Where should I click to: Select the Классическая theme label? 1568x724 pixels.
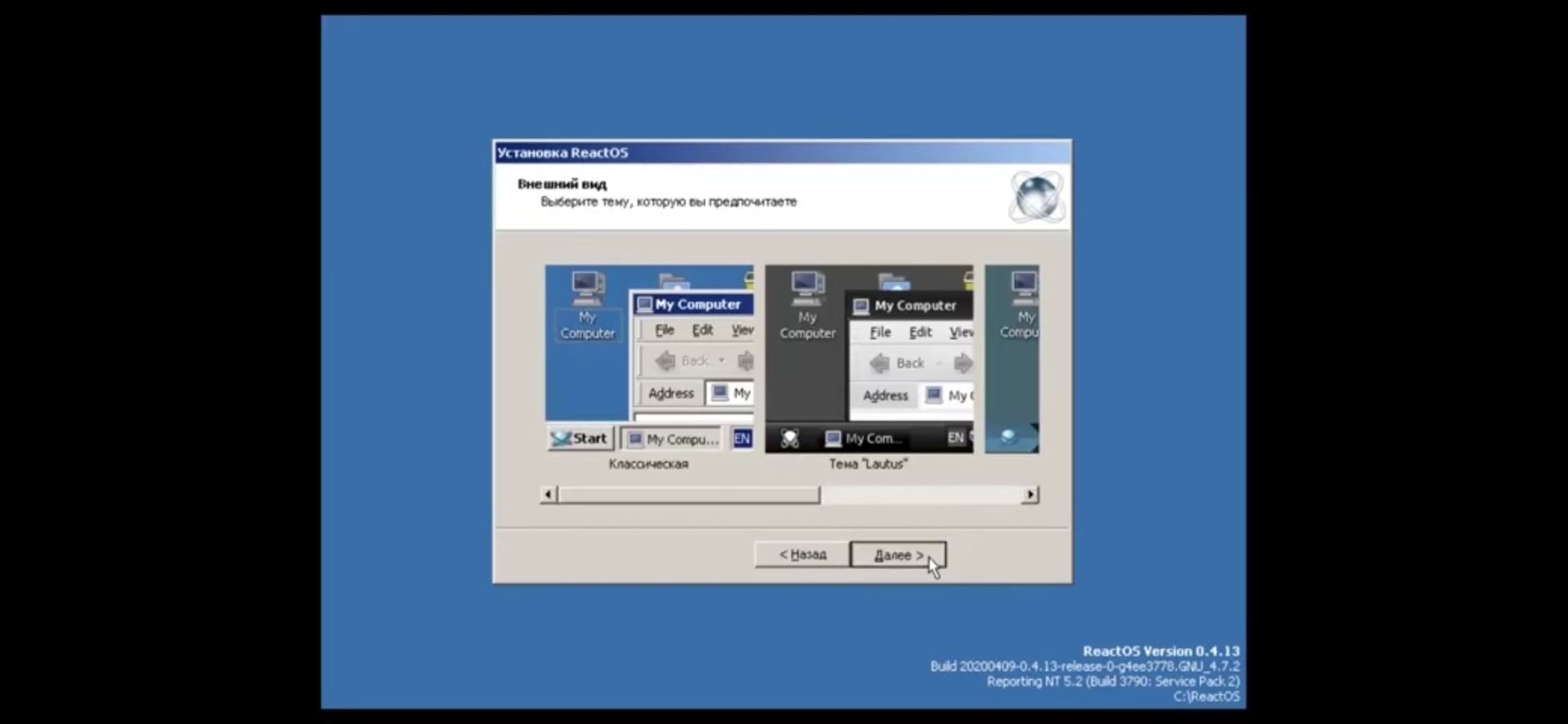point(648,464)
